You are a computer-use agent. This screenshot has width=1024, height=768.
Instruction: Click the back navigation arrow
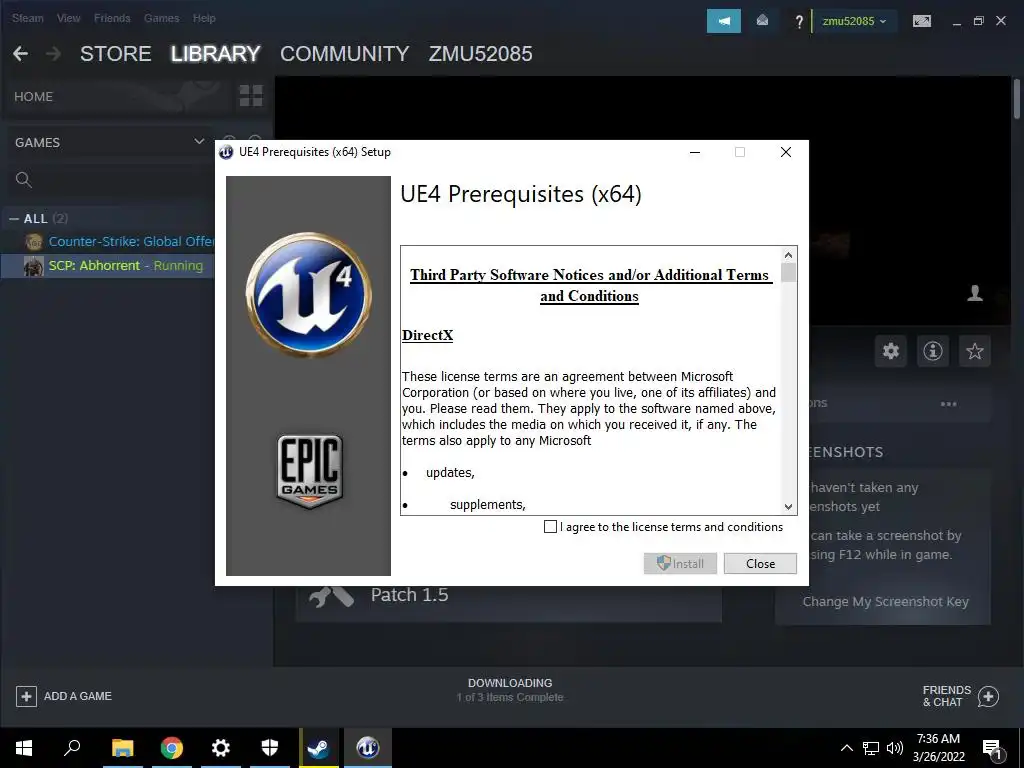tap(21, 54)
